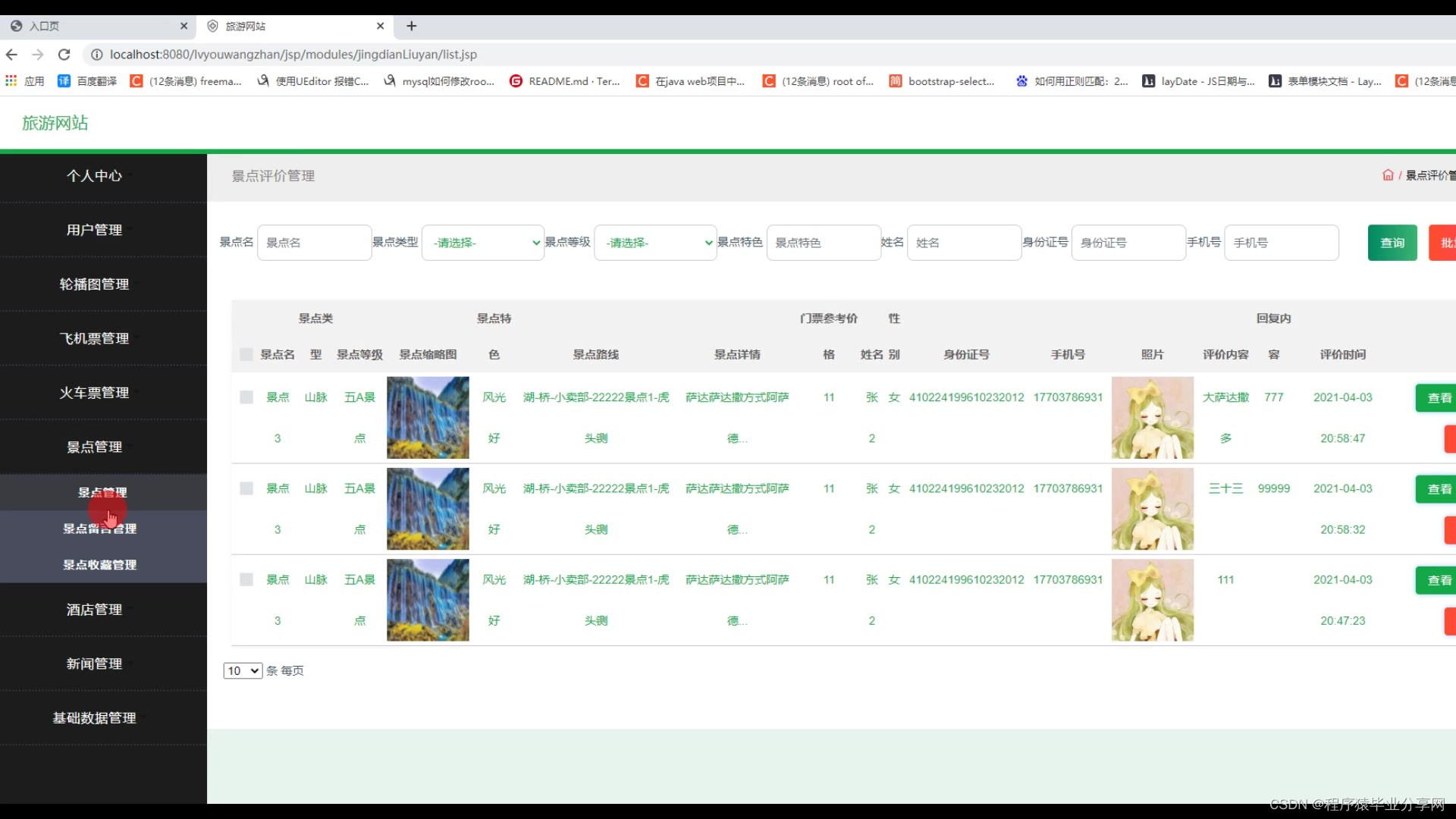Close the 入口页 tab

(184, 26)
